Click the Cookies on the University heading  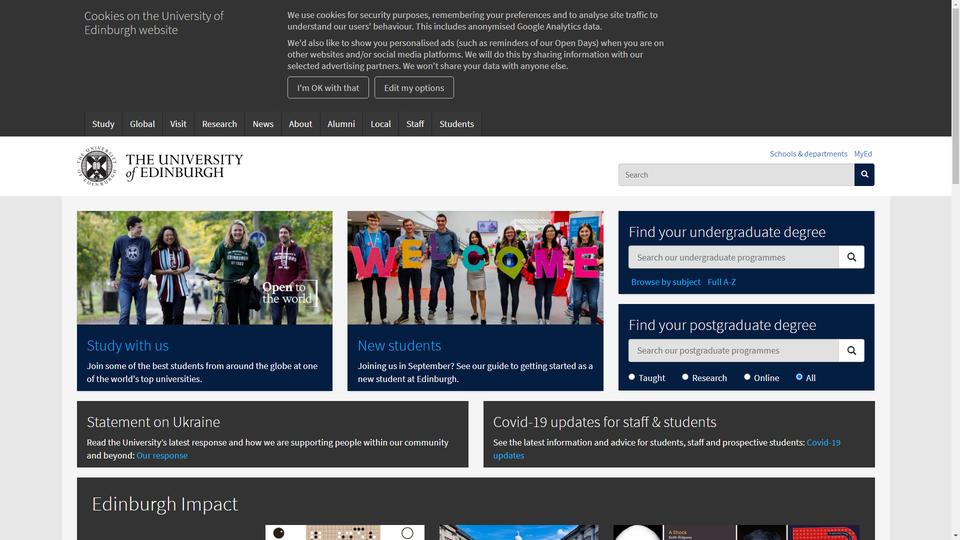point(154,23)
